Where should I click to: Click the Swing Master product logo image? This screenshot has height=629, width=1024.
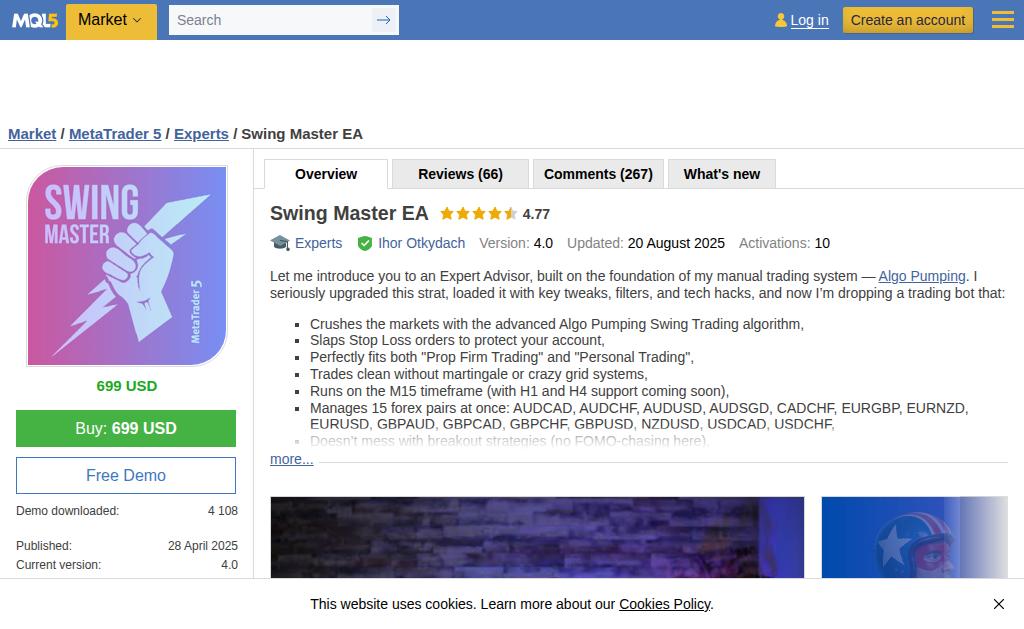pyautogui.click(x=127, y=266)
